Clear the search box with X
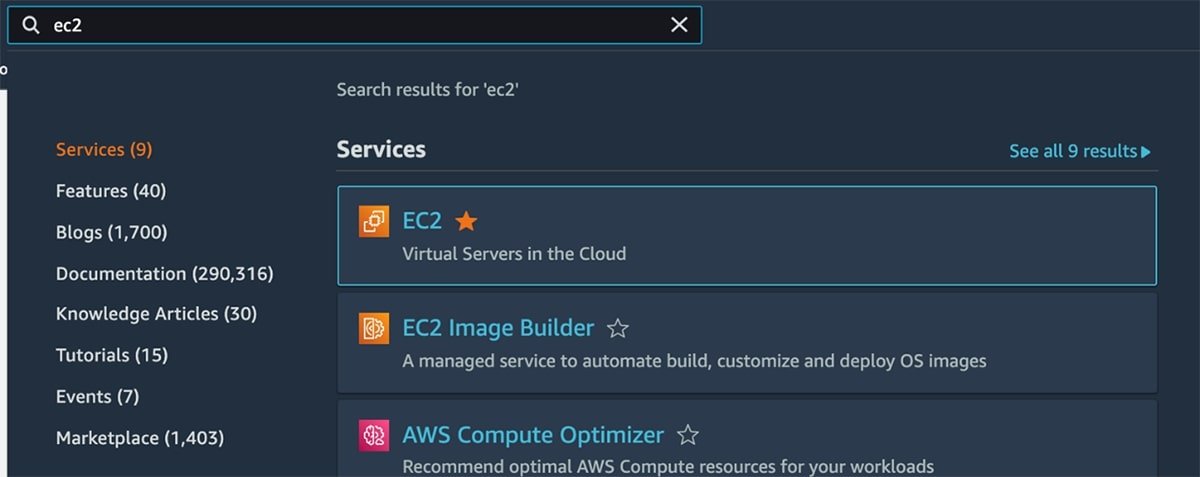The width and height of the screenshot is (1200, 477). click(x=679, y=26)
